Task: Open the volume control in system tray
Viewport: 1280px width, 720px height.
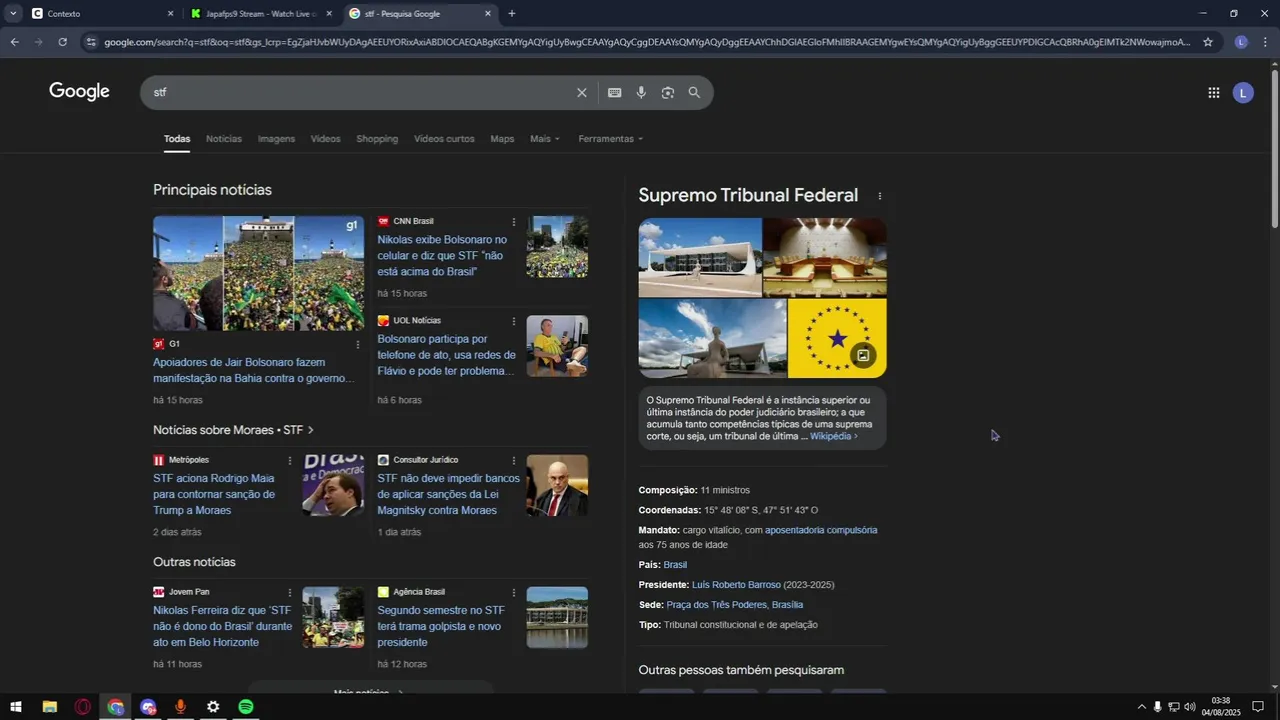Action: coord(1190,707)
